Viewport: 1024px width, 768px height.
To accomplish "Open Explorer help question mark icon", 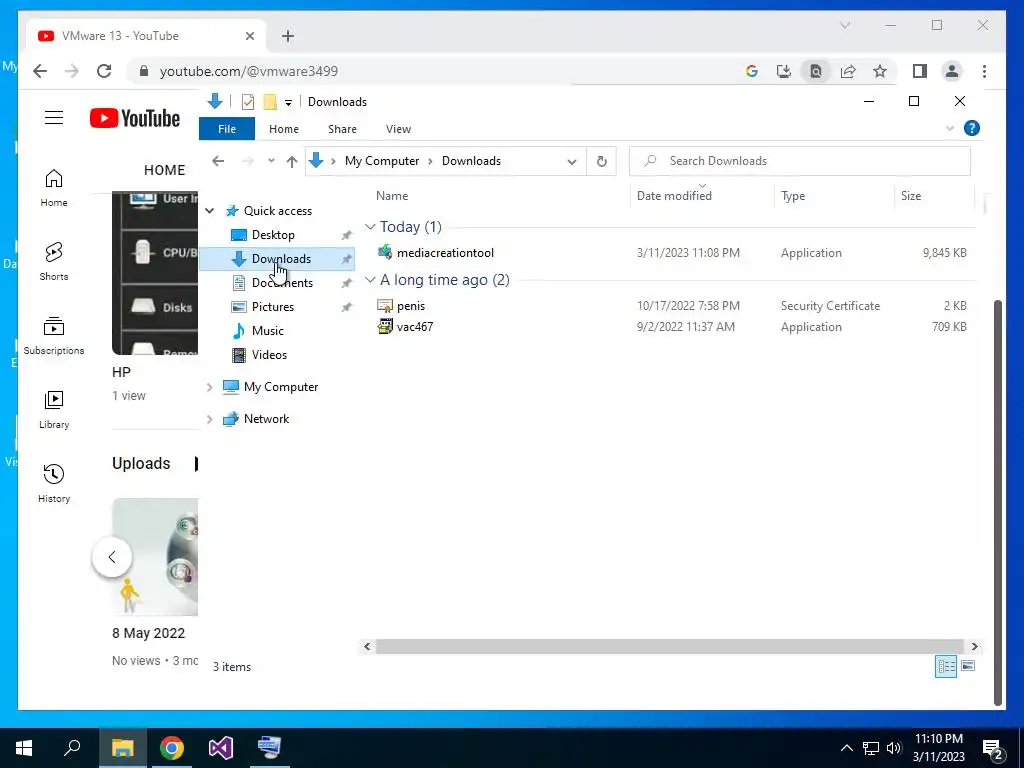I will click(x=972, y=128).
